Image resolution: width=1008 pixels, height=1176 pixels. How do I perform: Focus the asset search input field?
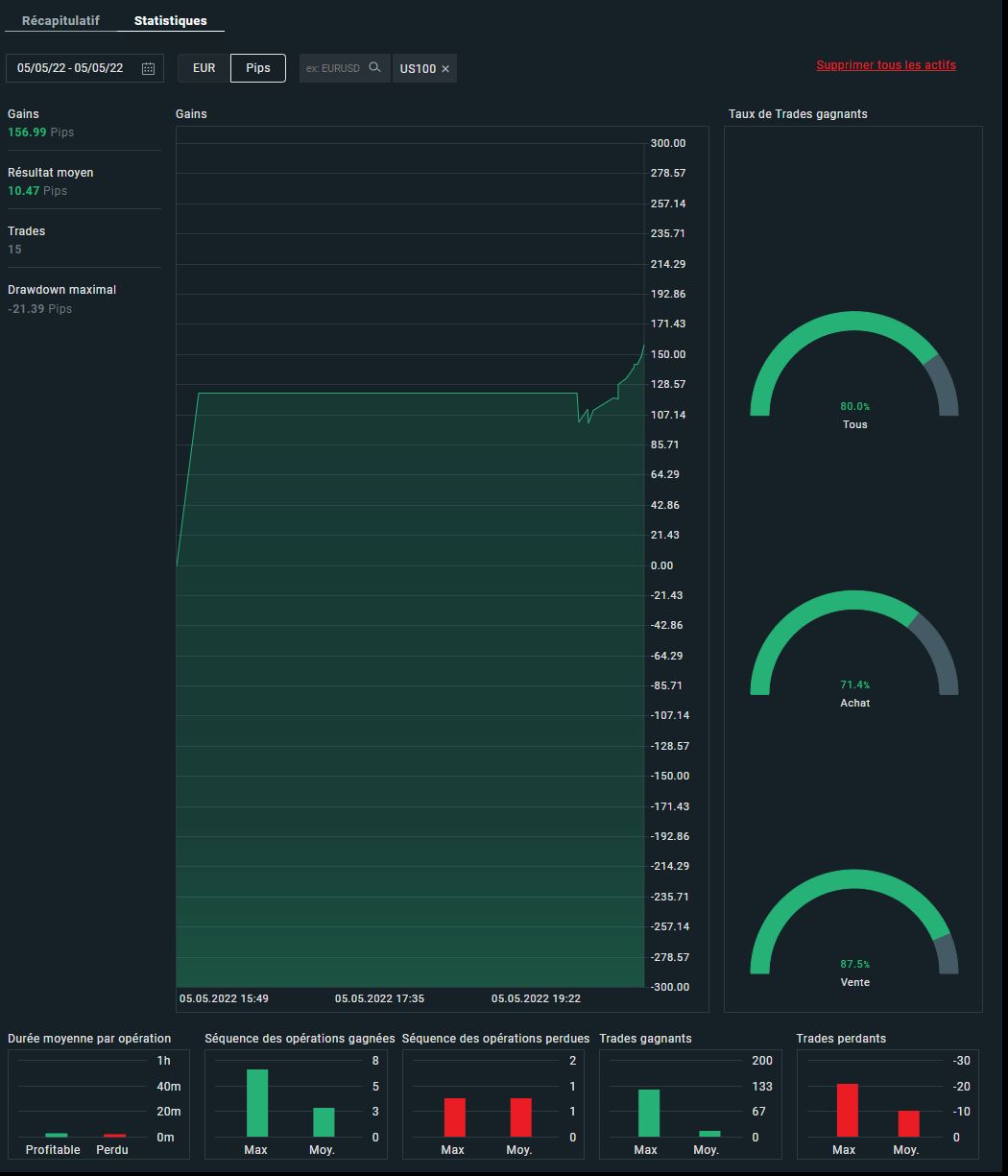coord(333,68)
